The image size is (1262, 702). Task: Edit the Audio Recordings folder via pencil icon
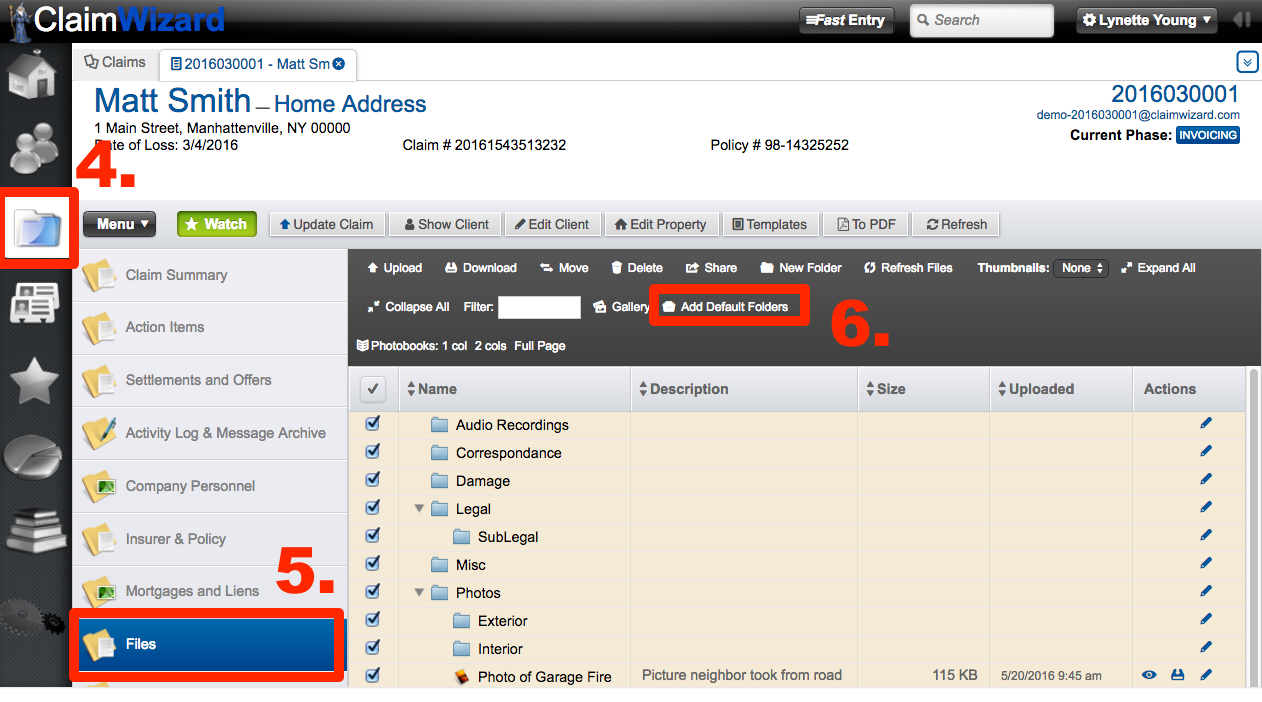tap(1206, 424)
